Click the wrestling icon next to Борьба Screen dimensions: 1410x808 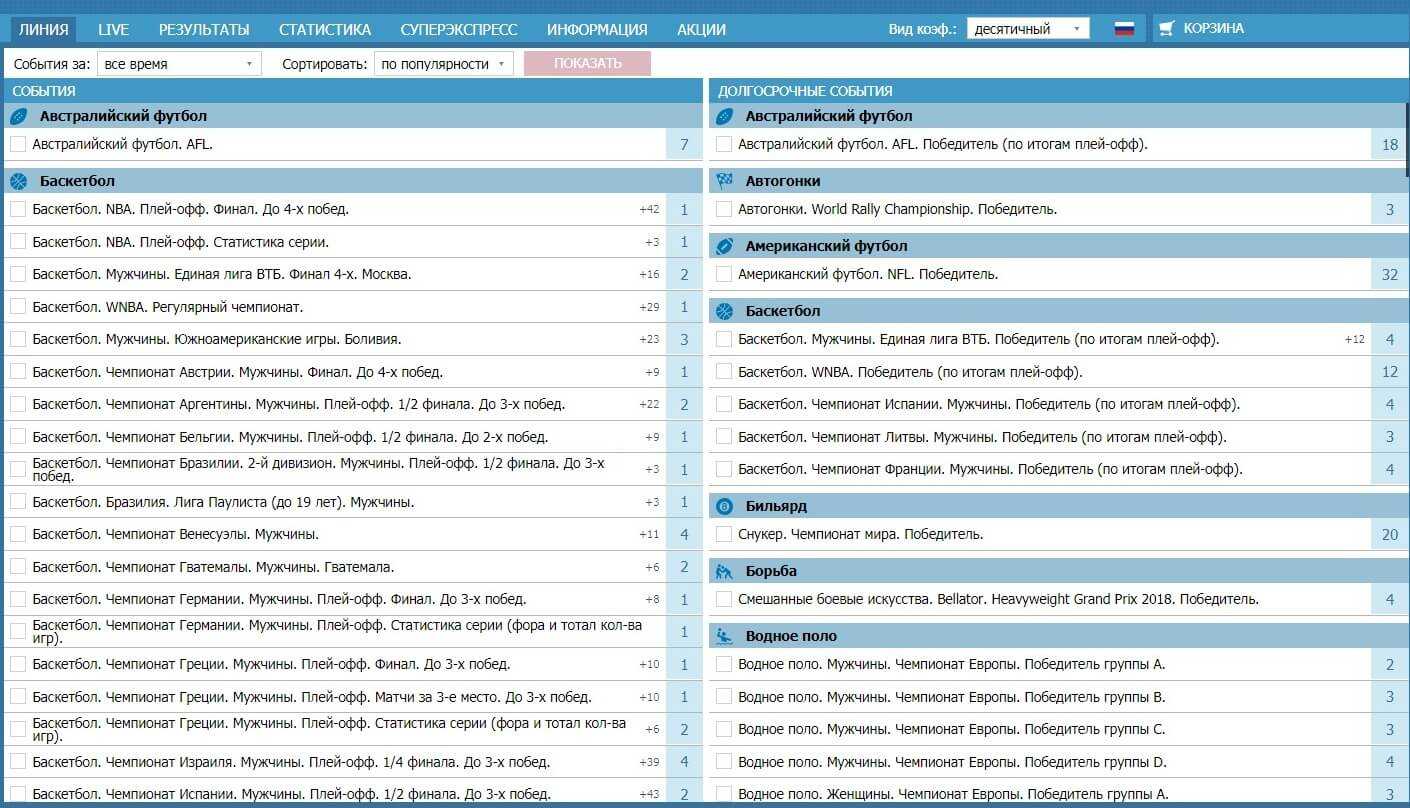725,571
